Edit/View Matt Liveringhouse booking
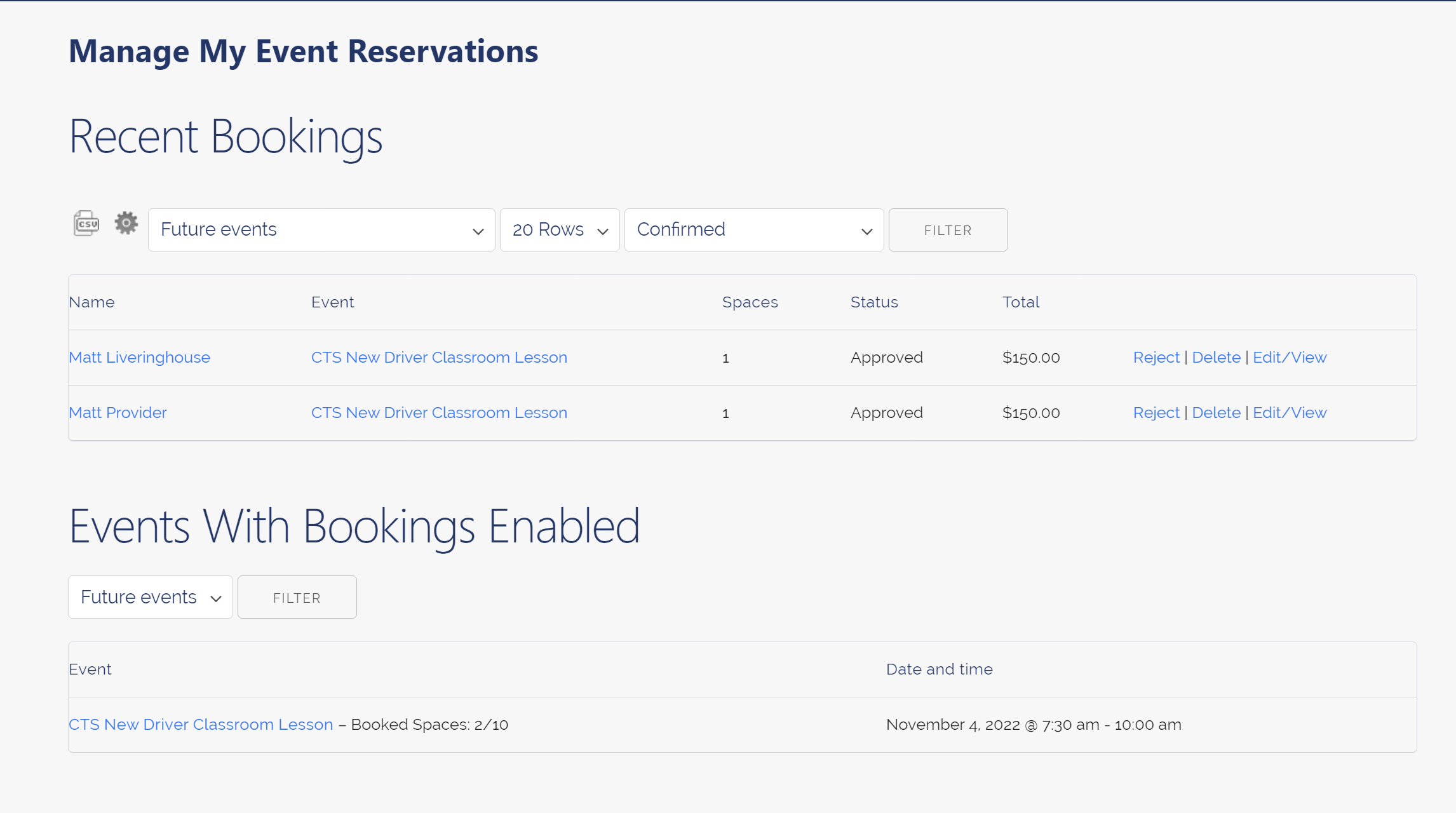The width and height of the screenshot is (1456, 813). (x=1290, y=358)
